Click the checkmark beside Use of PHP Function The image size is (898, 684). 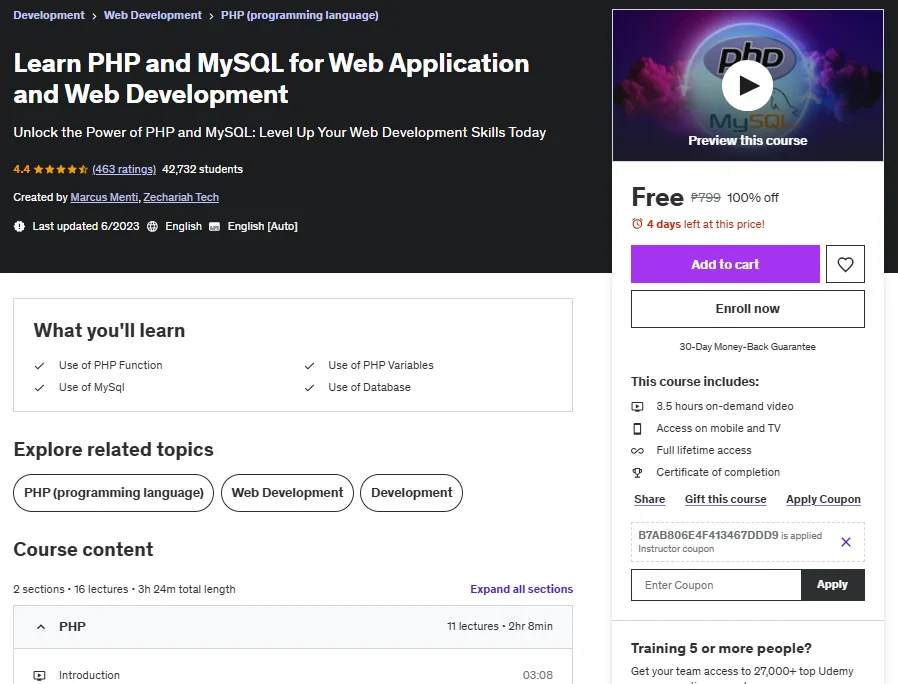[40, 365]
